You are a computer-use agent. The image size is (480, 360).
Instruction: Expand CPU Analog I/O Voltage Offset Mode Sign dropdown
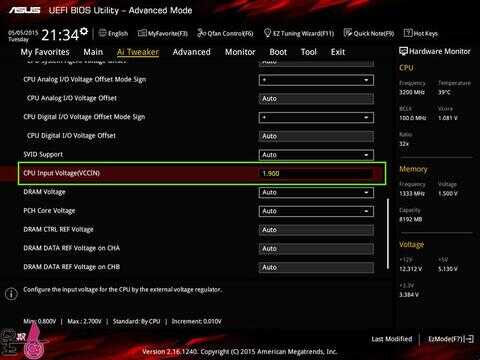pyautogui.click(x=316, y=80)
